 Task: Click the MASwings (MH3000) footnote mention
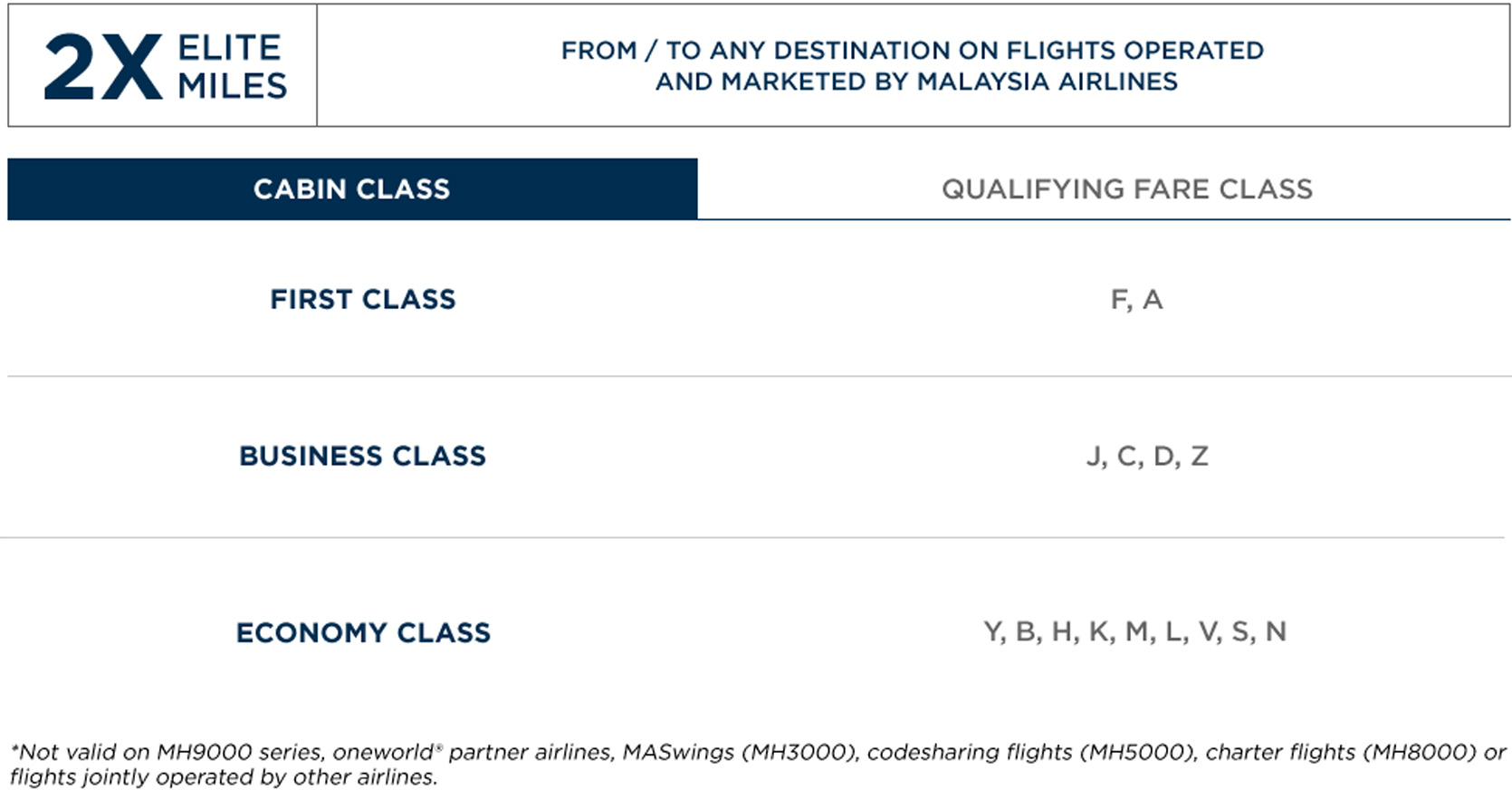coord(740,752)
